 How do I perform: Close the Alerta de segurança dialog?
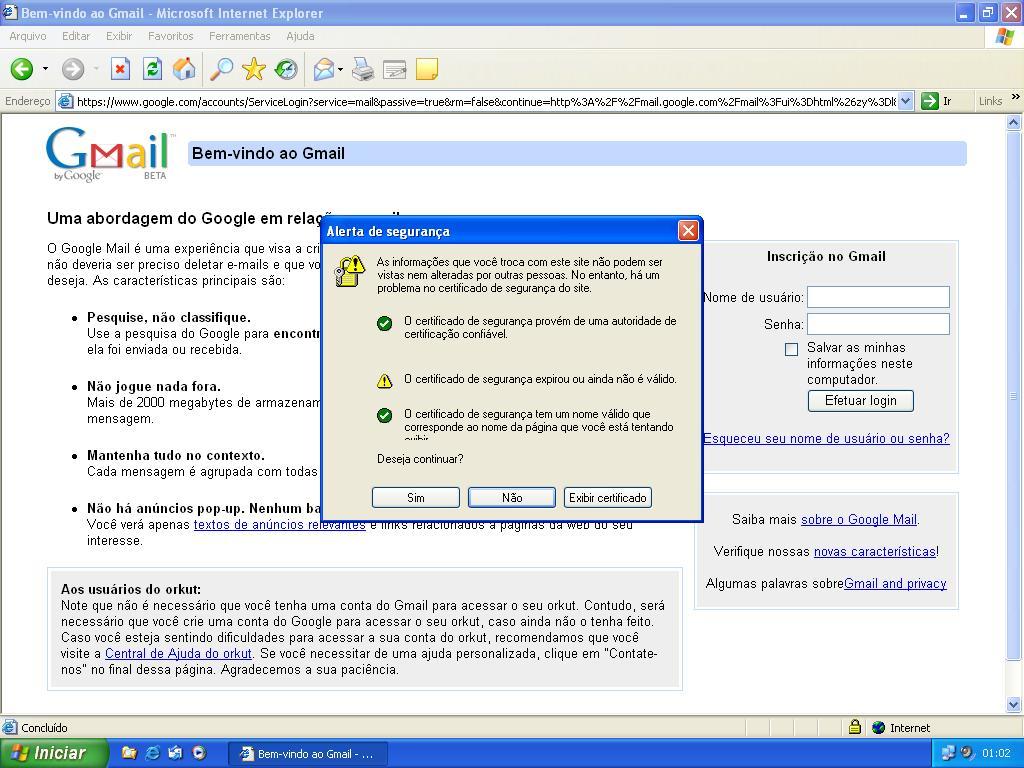point(688,231)
